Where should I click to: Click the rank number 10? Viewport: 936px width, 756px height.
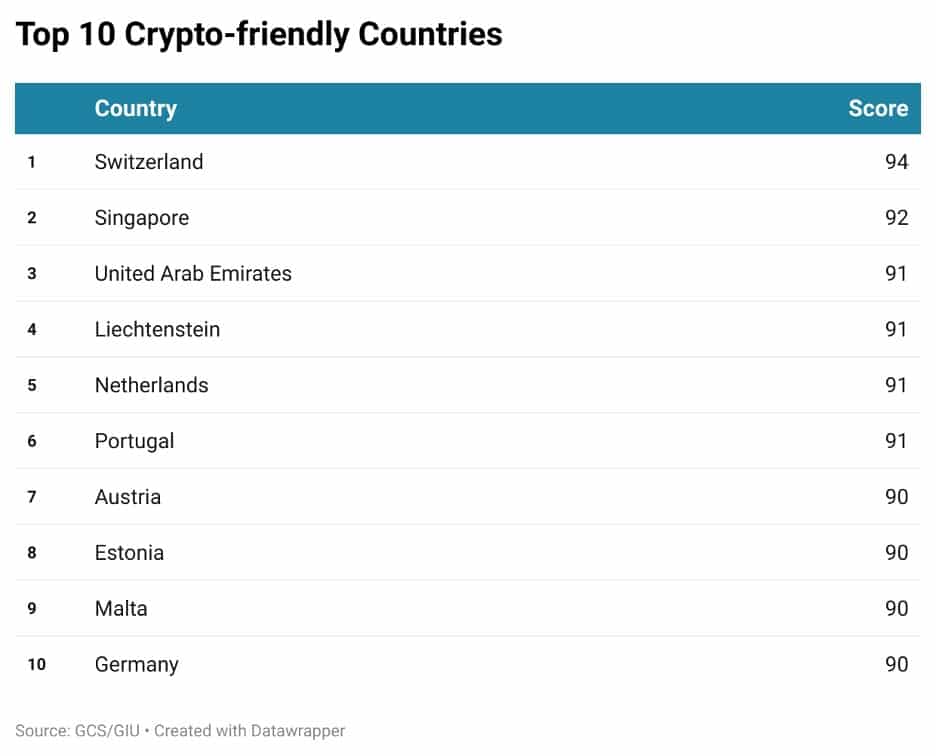point(36,665)
